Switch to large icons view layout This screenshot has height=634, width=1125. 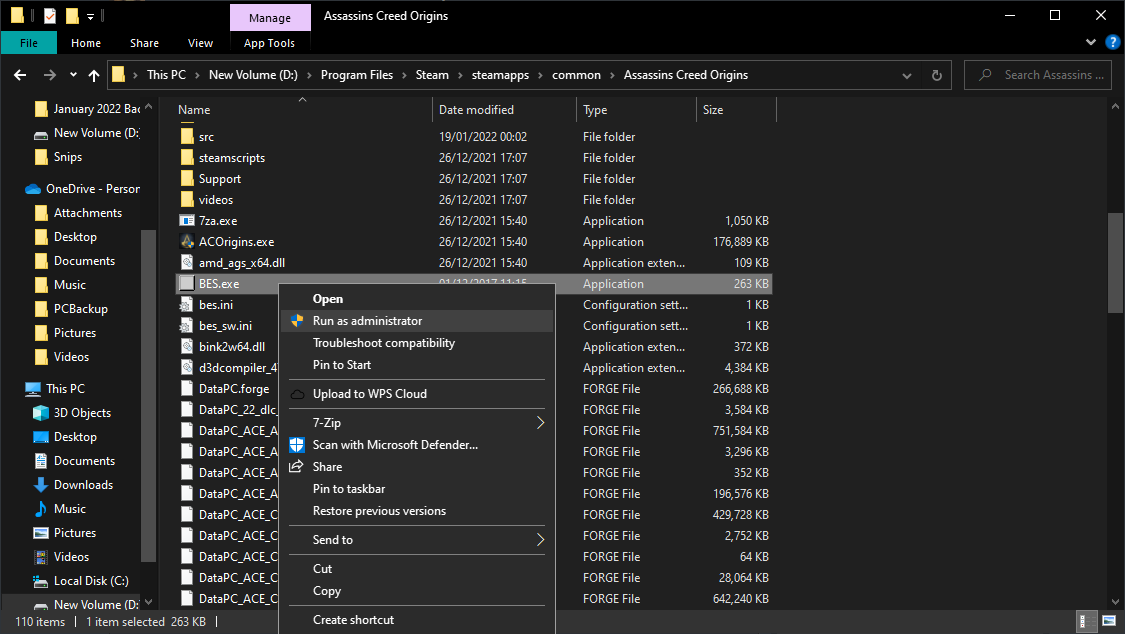coord(1109,622)
